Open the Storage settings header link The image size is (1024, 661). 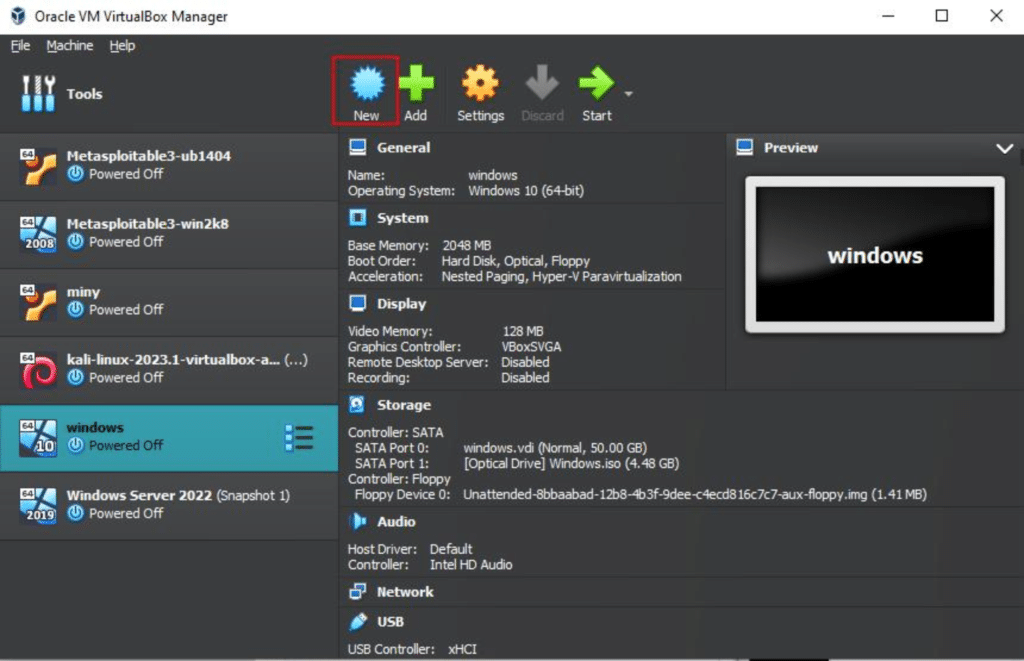(404, 405)
